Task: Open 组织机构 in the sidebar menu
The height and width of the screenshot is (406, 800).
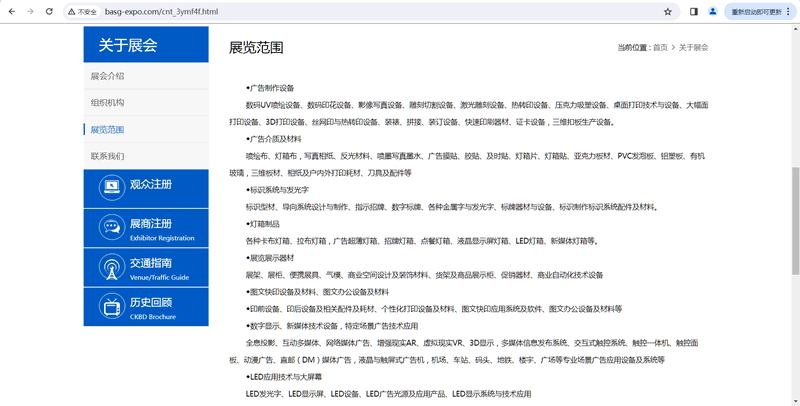Action: point(107,103)
